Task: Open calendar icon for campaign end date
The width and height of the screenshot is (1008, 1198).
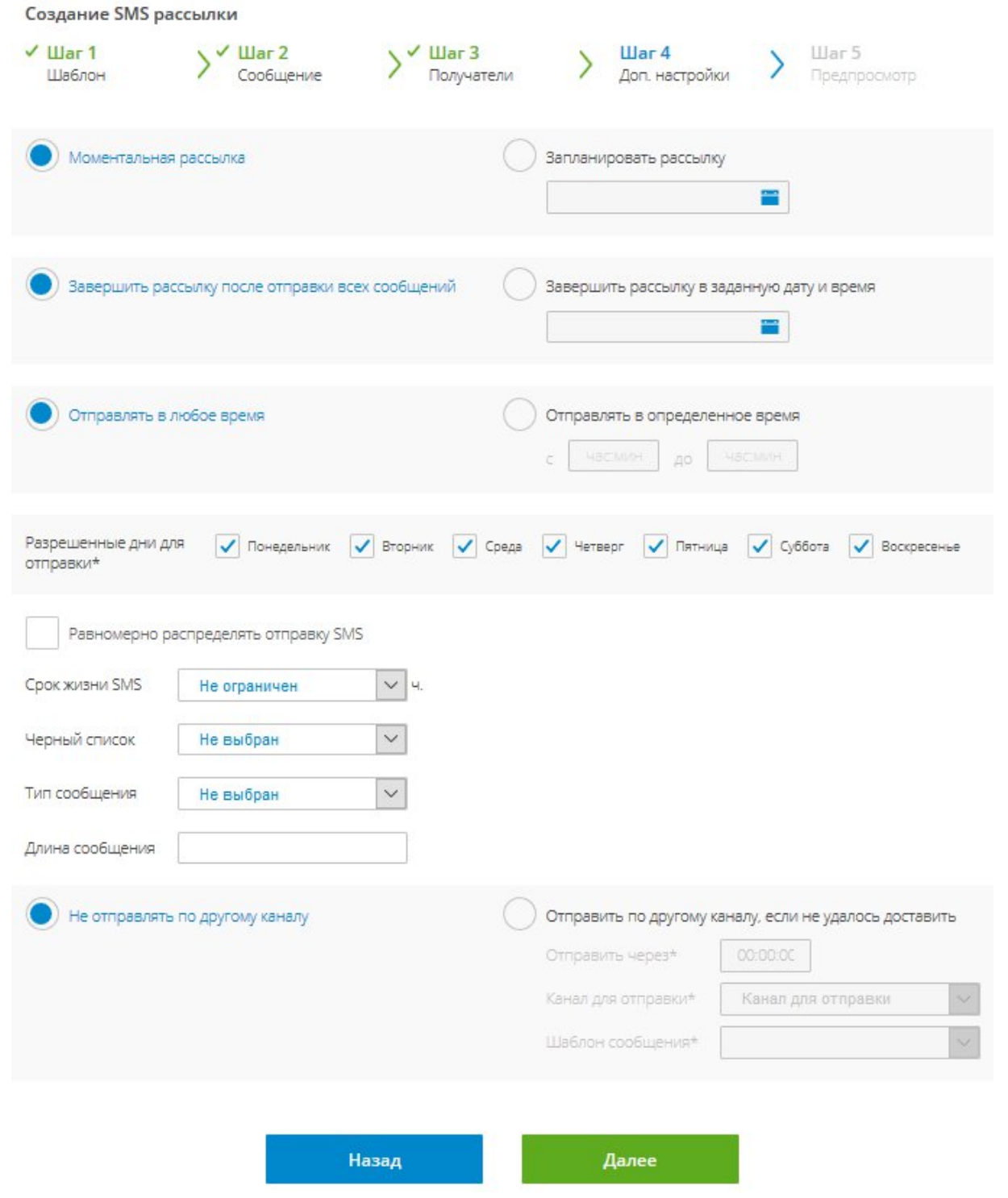Action: coord(769,327)
